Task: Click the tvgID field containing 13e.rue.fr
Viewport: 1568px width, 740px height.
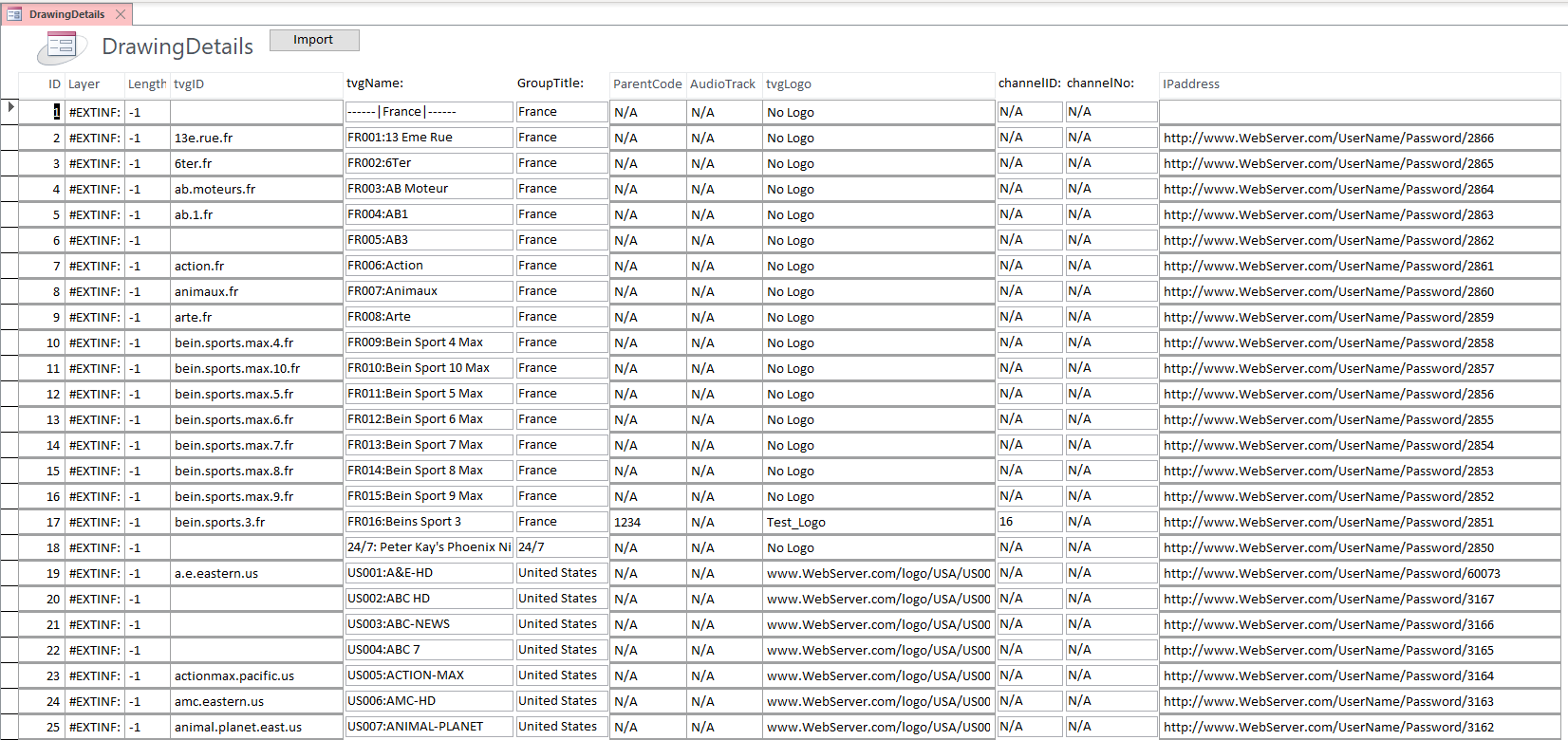Action: (256, 138)
